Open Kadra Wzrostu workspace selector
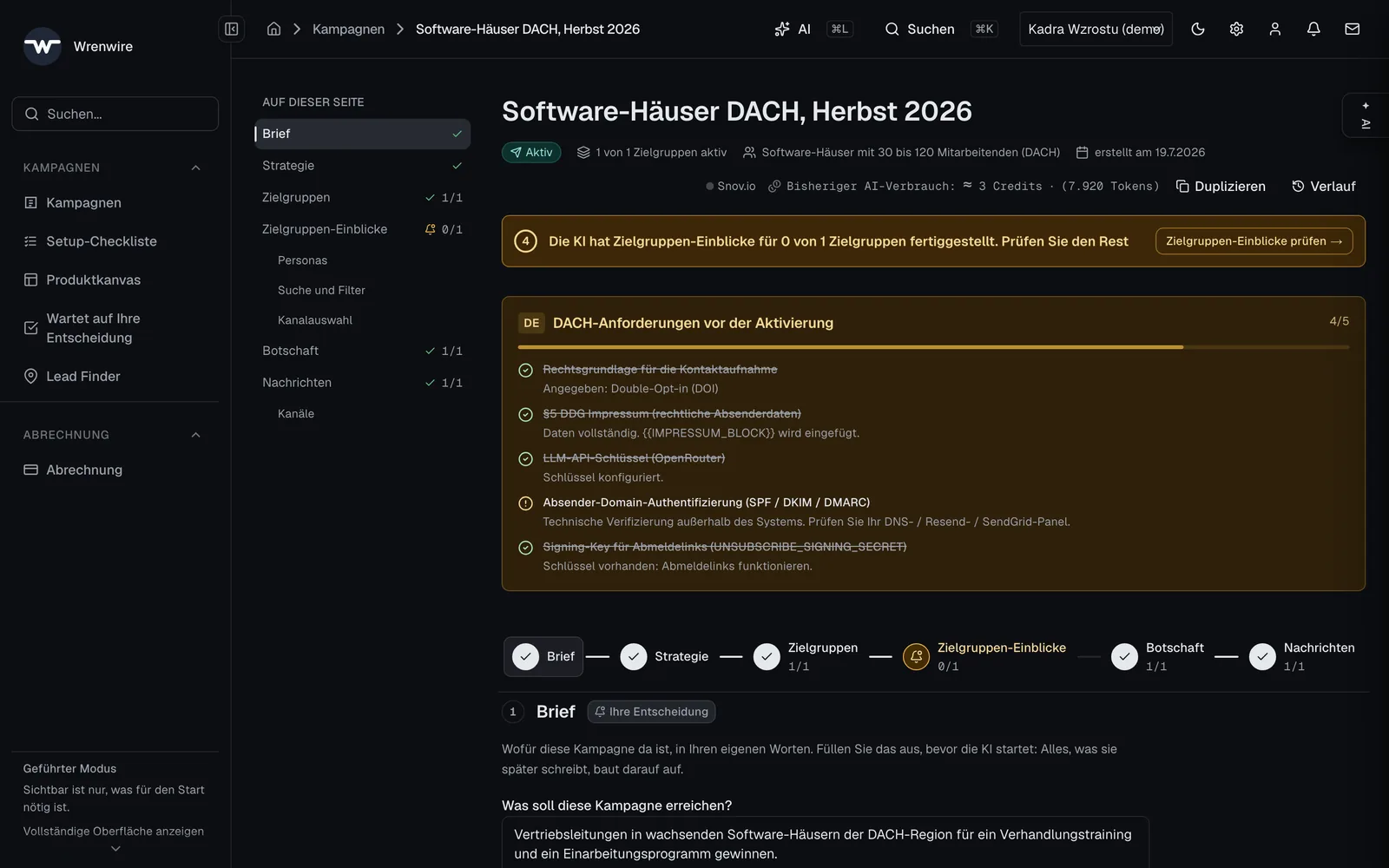 1096,29
